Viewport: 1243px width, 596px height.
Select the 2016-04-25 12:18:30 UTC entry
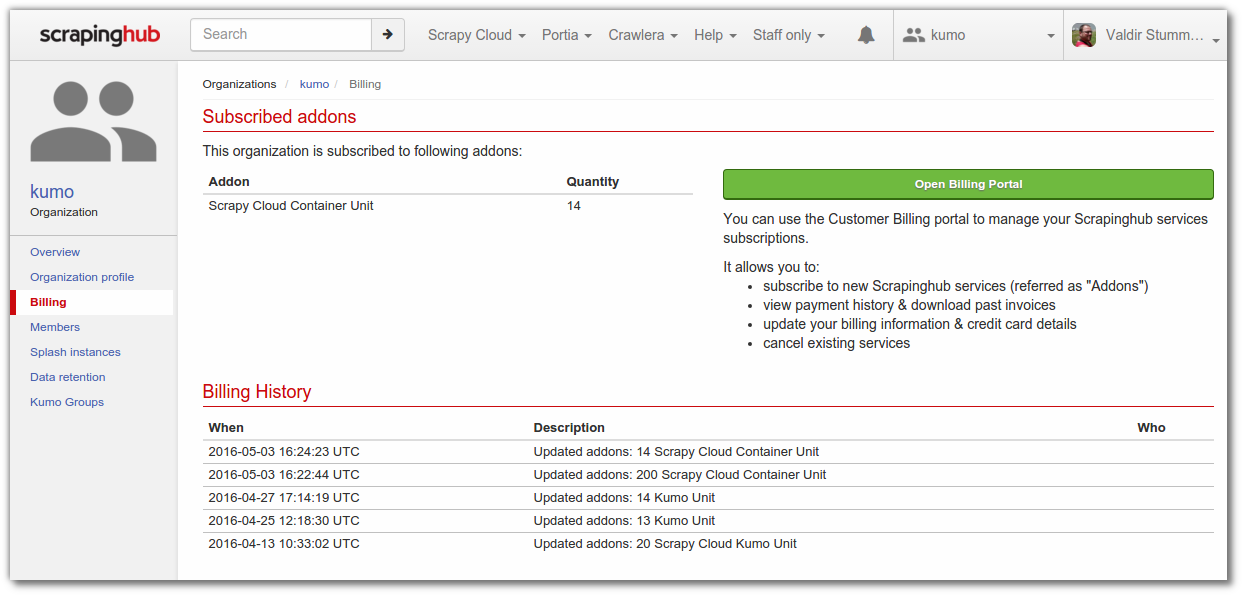pyautogui.click(x=284, y=521)
